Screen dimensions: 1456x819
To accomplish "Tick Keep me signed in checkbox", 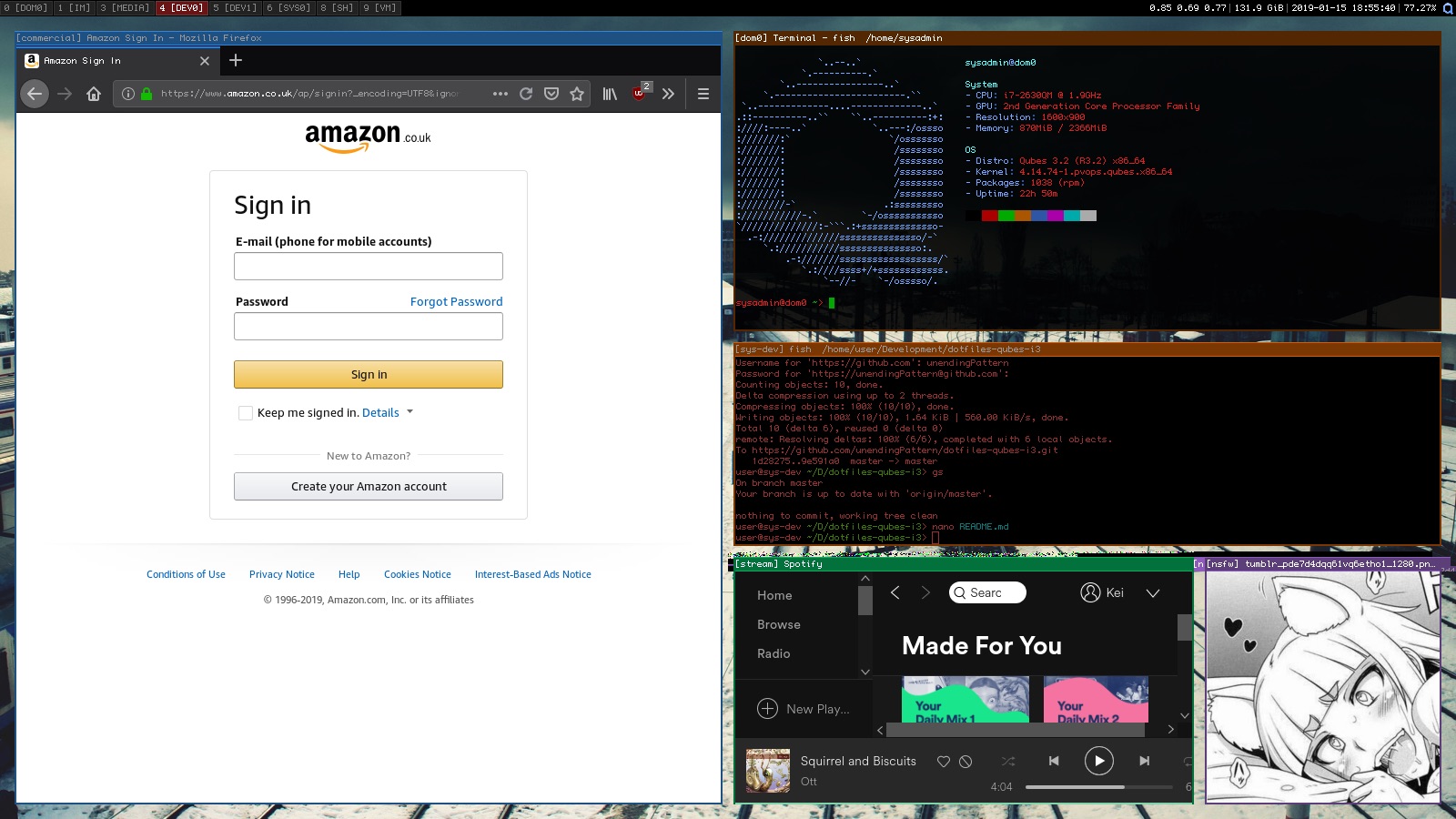I will pyautogui.click(x=246, y=413).
